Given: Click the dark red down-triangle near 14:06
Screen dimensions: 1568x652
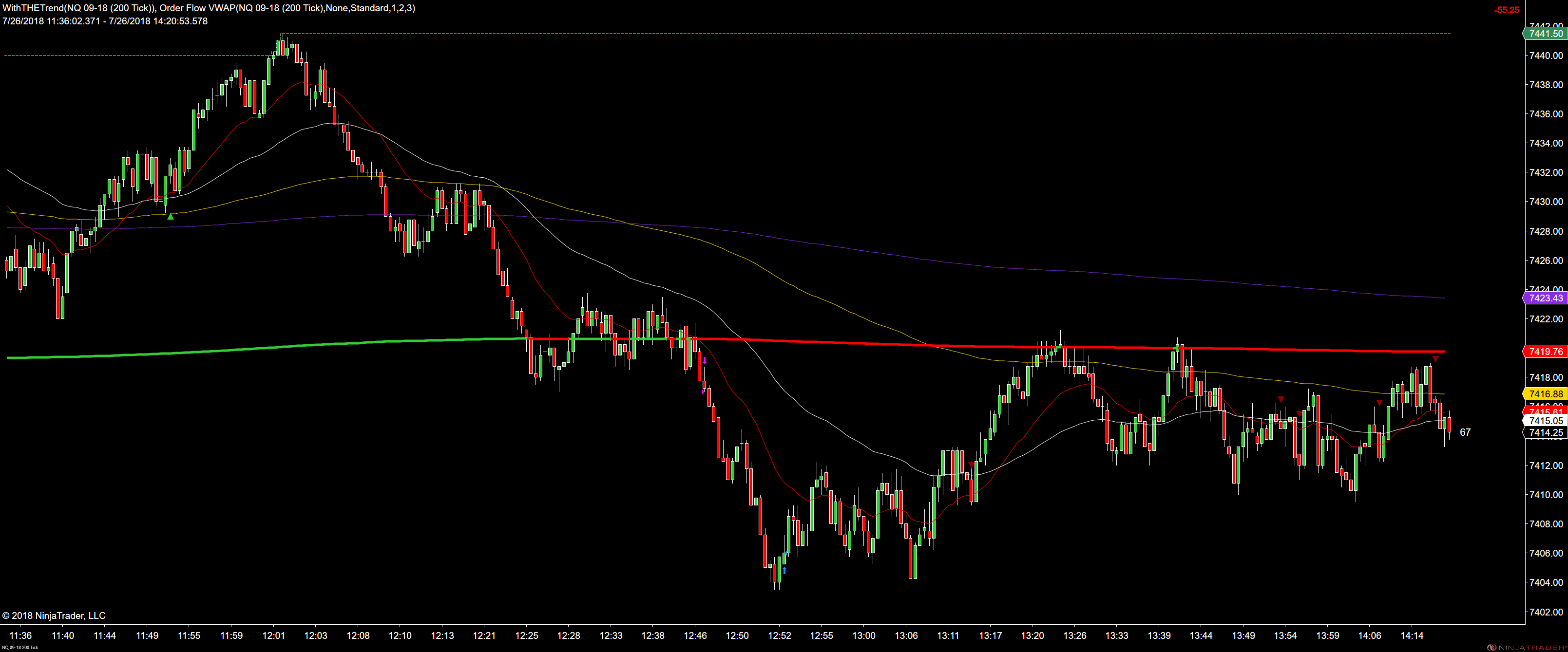Looking at the screenshot, I should pyautogui.click(x=1379, y=403).
